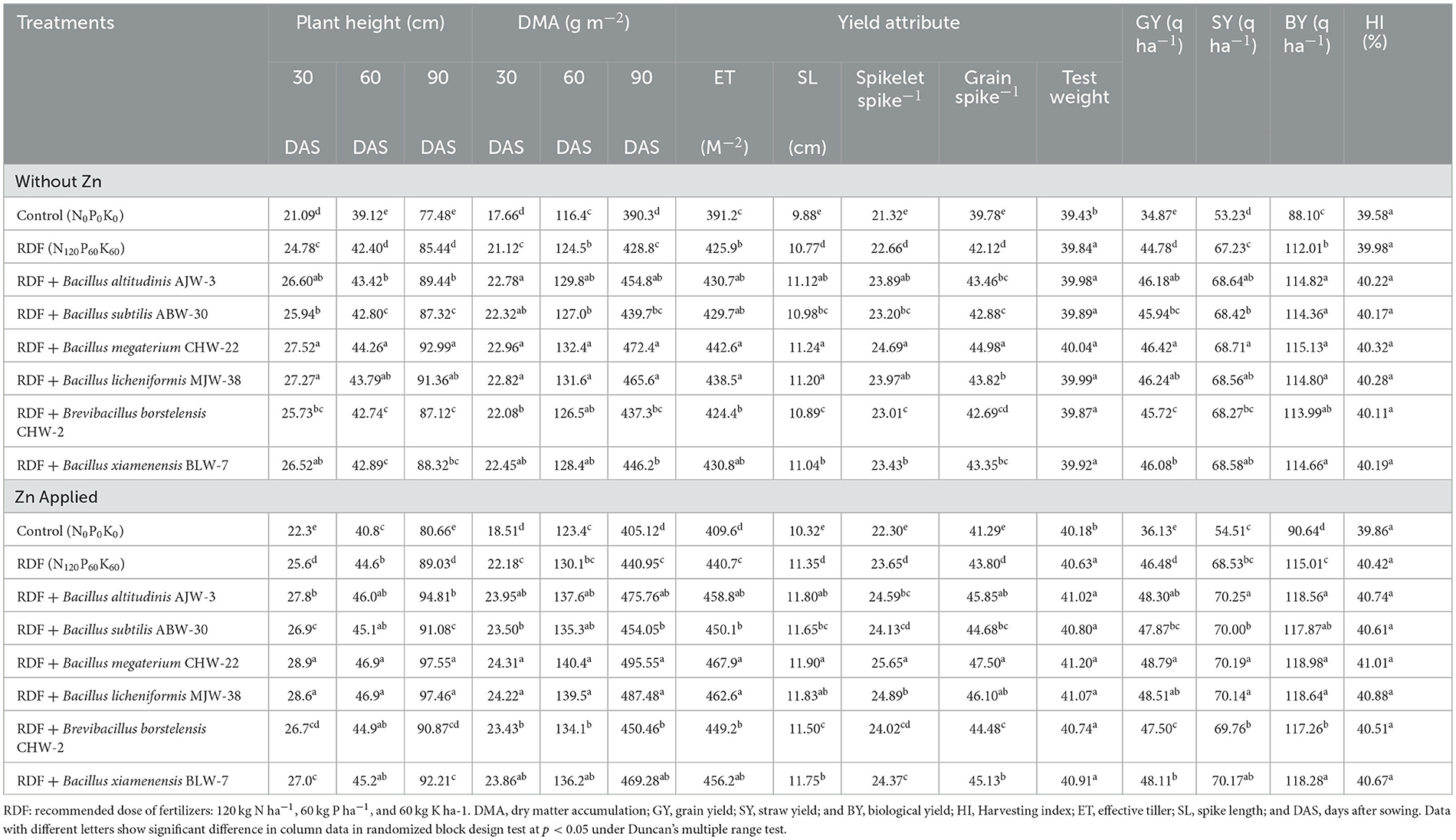Select the cell 77.48e
The image size is (1456, 840).
tap(438, 215)
